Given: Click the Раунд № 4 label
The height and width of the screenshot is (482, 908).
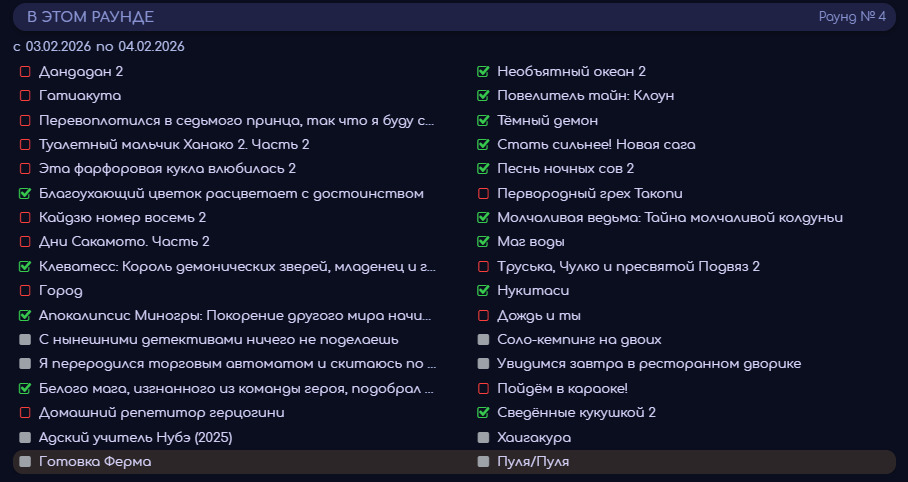Looking at the screenshot, I should coord(851,17).
